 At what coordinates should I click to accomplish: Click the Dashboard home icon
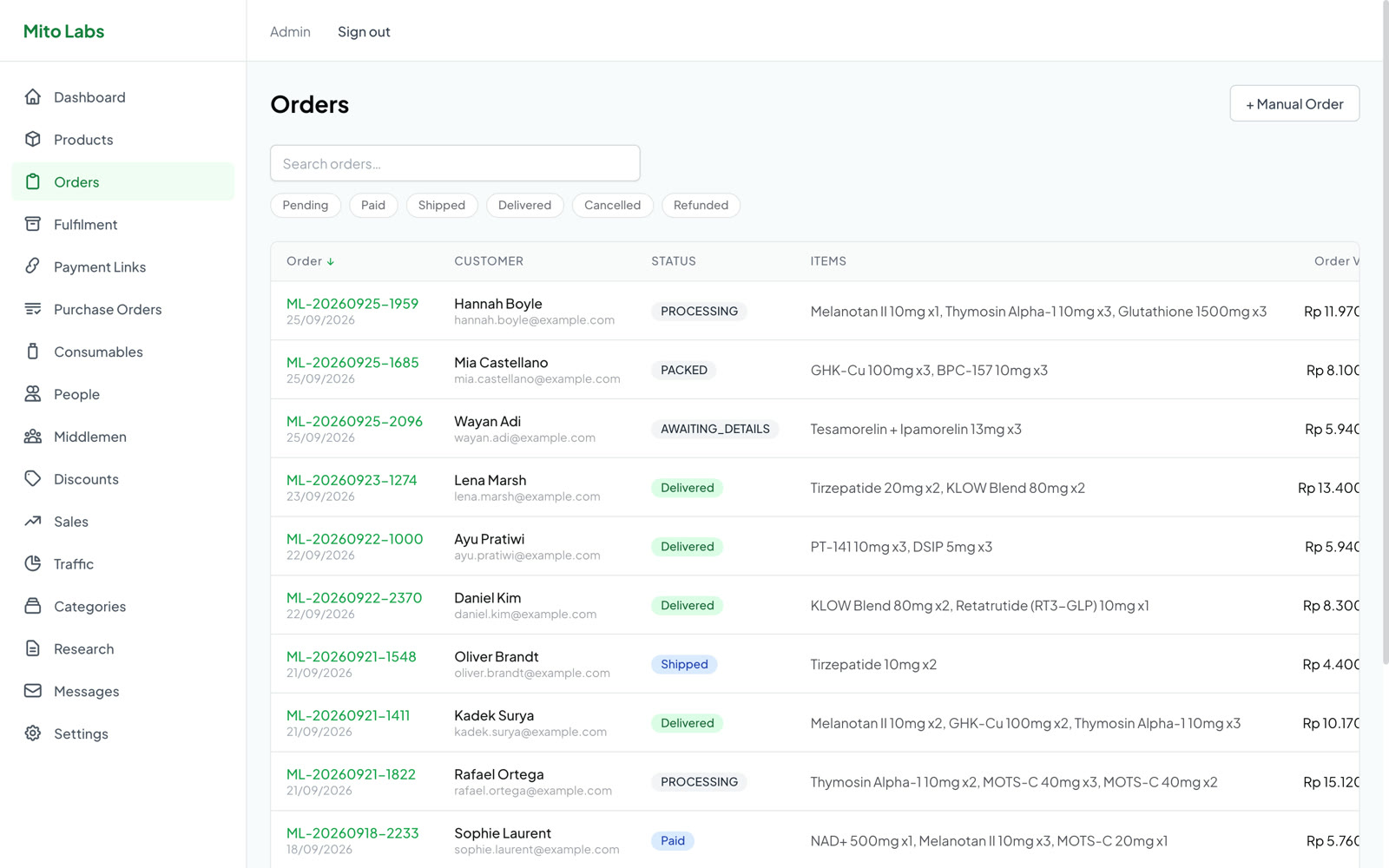[x=33, y=97]
